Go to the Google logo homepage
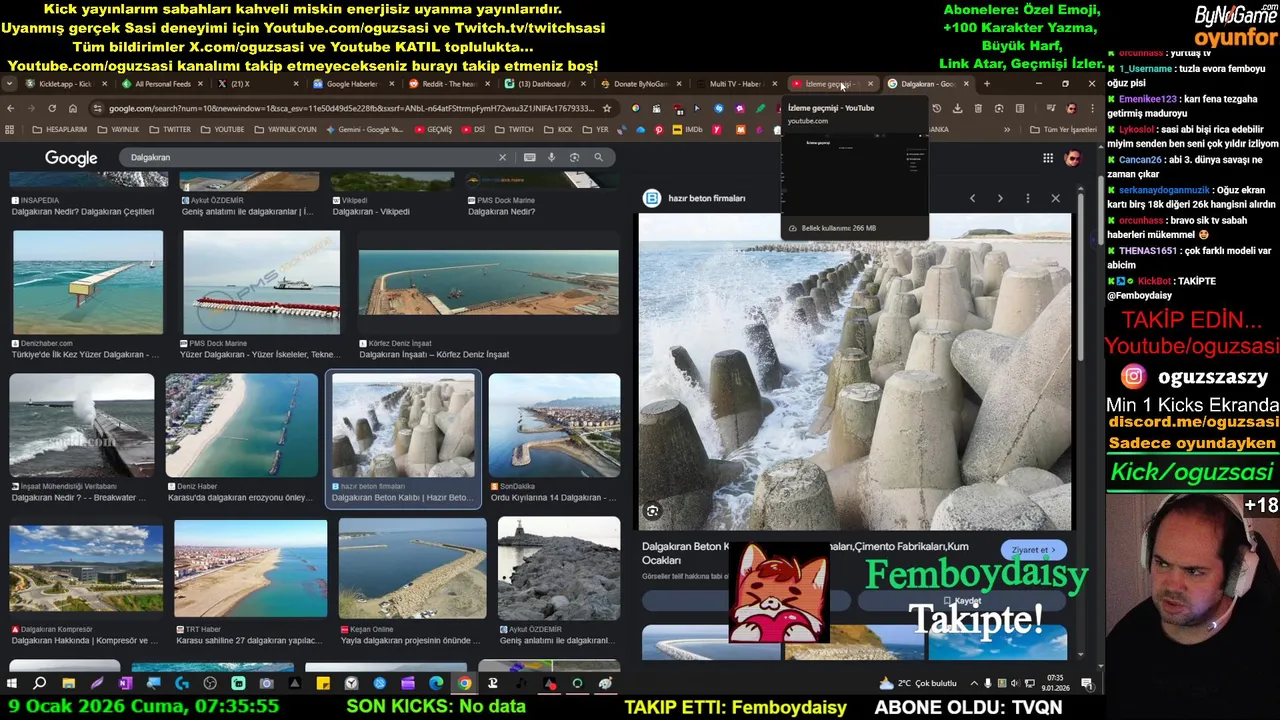Screen dimensions: 1280x720 (71, 158)
